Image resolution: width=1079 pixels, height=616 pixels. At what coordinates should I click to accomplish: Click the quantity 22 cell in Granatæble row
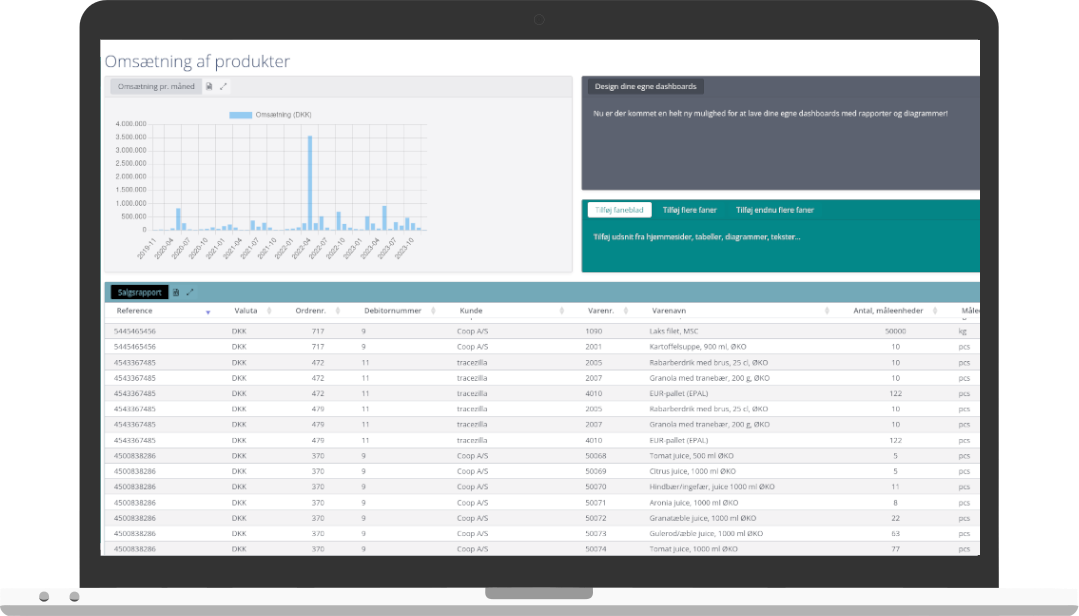tap(895, 518)
